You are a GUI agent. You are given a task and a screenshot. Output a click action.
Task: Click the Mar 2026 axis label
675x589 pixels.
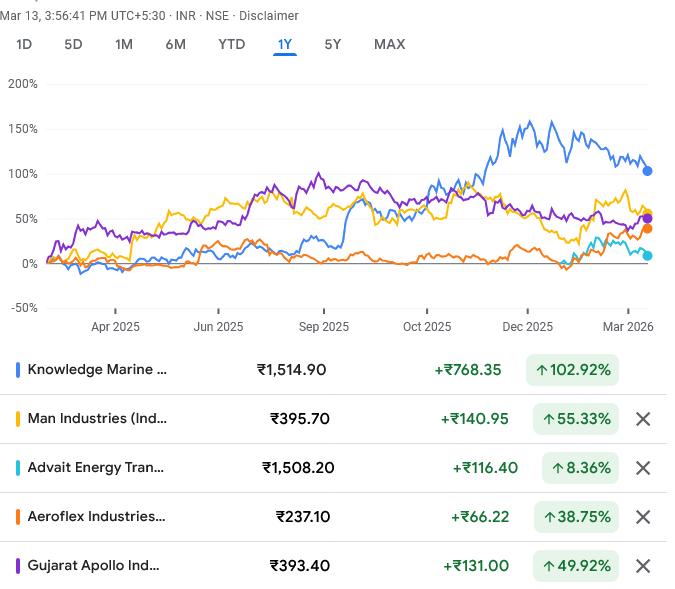628,327
